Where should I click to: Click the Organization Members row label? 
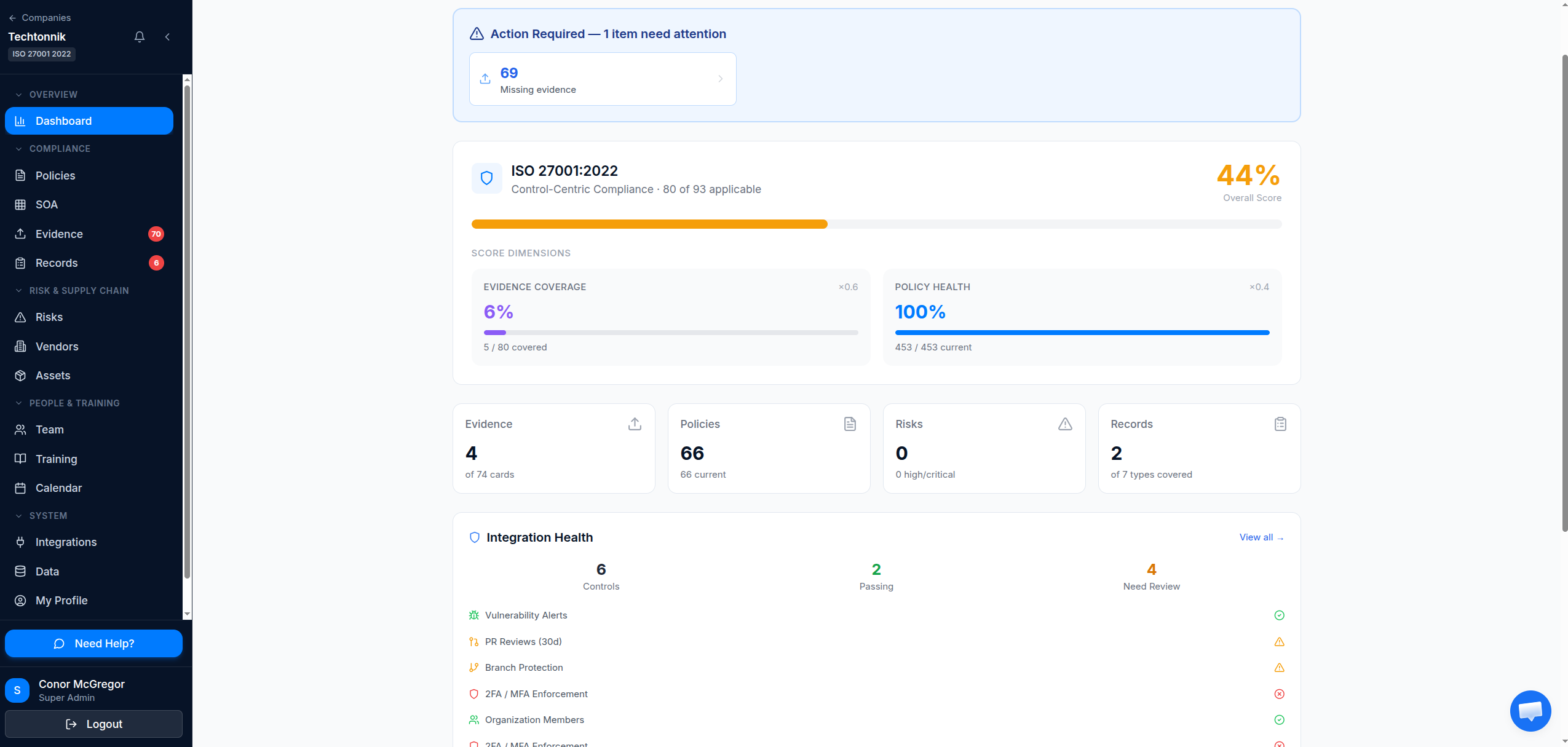[x=534, y=720]
